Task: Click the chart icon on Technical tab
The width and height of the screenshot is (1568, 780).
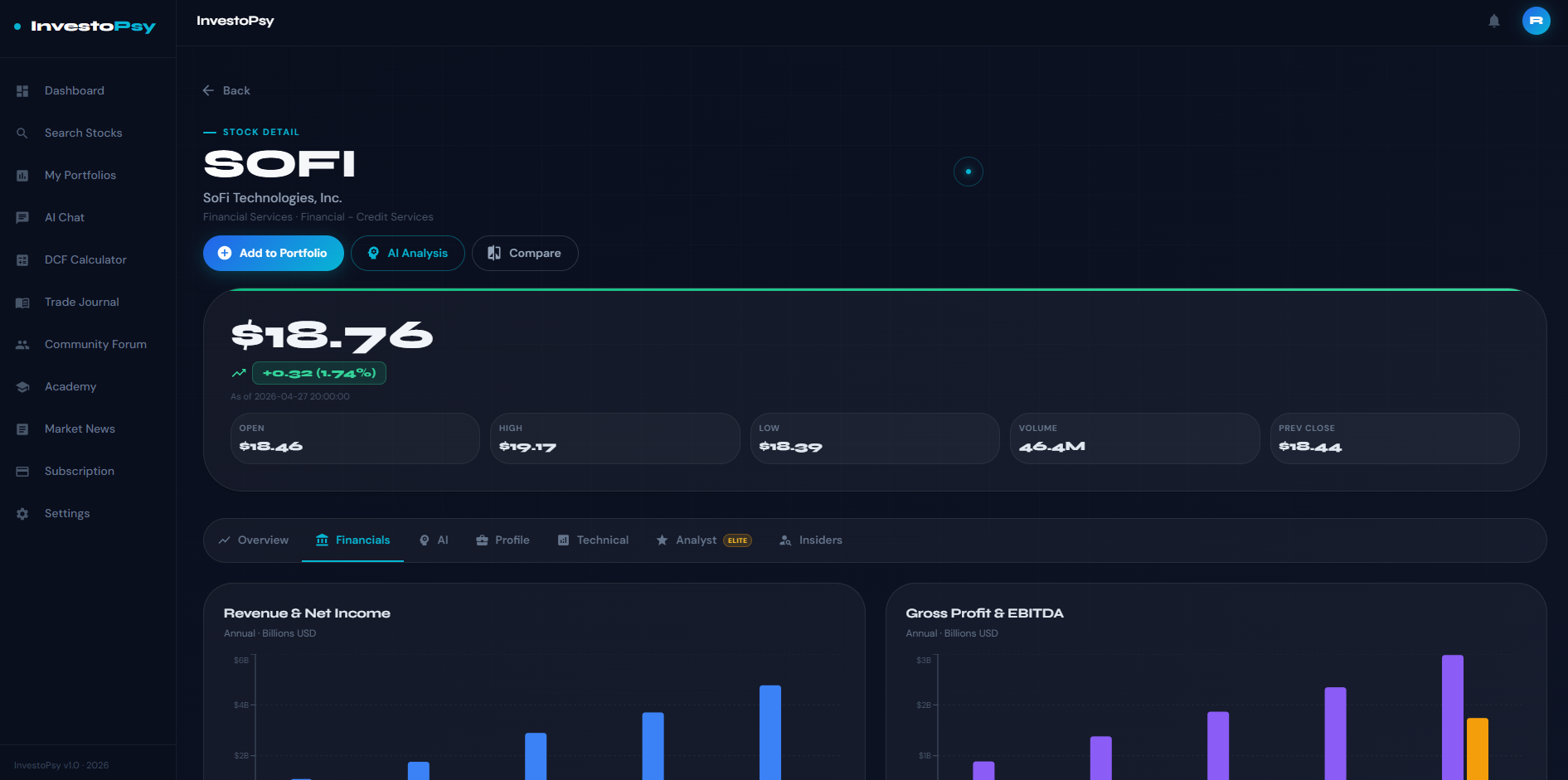Action: tap(563, 540)
